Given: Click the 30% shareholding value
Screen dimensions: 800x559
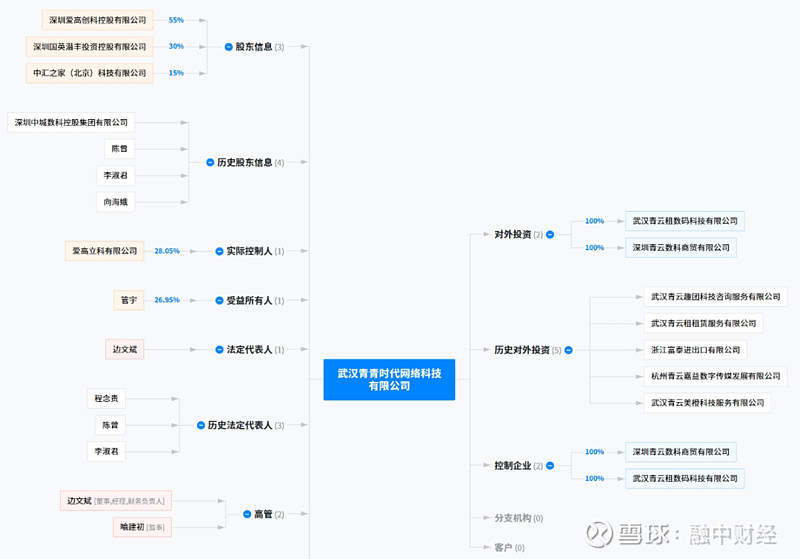Looking at the screenshot, I should click(176, 46).
